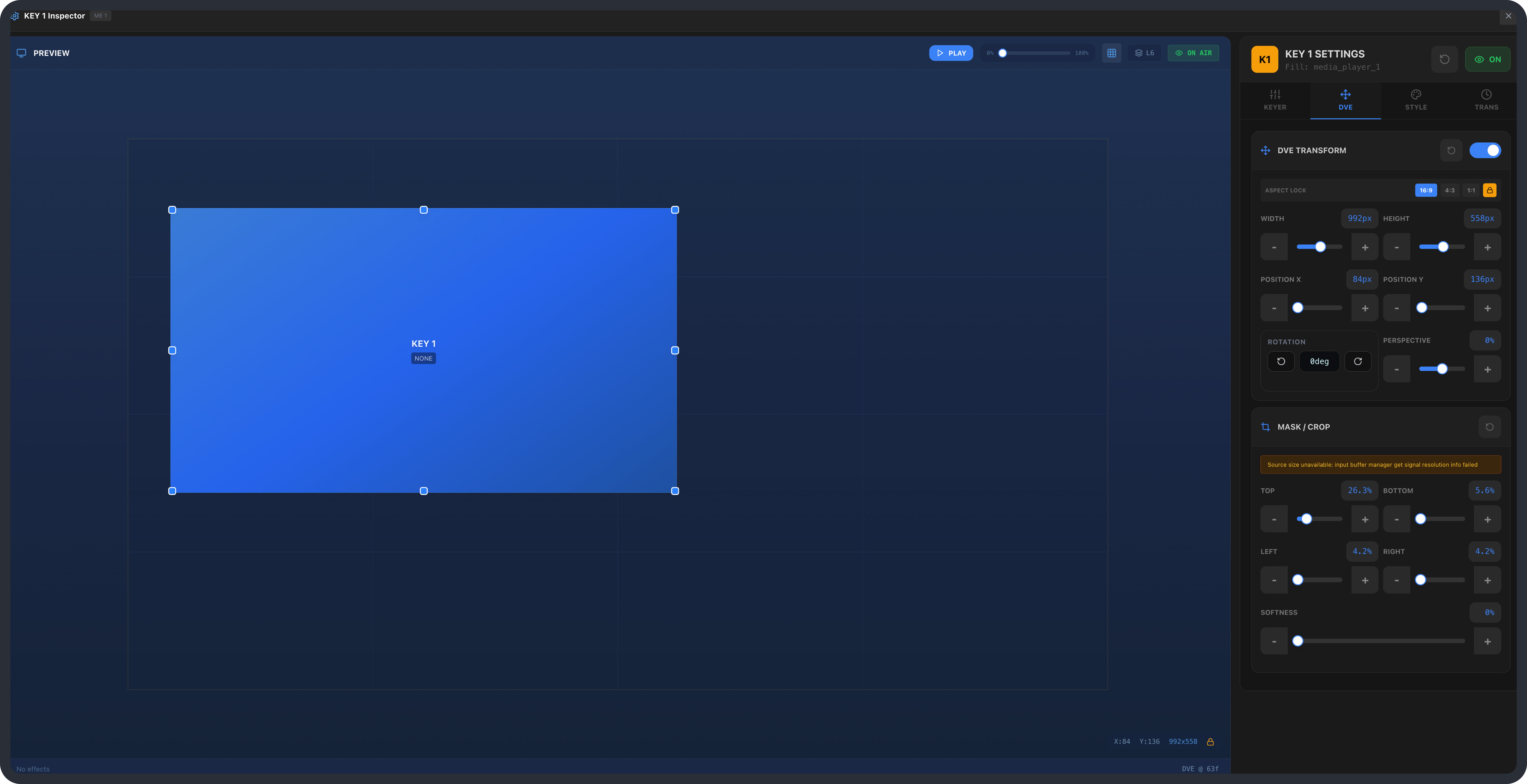Toggle the aspect lock padlock icon

[1490, 190]
